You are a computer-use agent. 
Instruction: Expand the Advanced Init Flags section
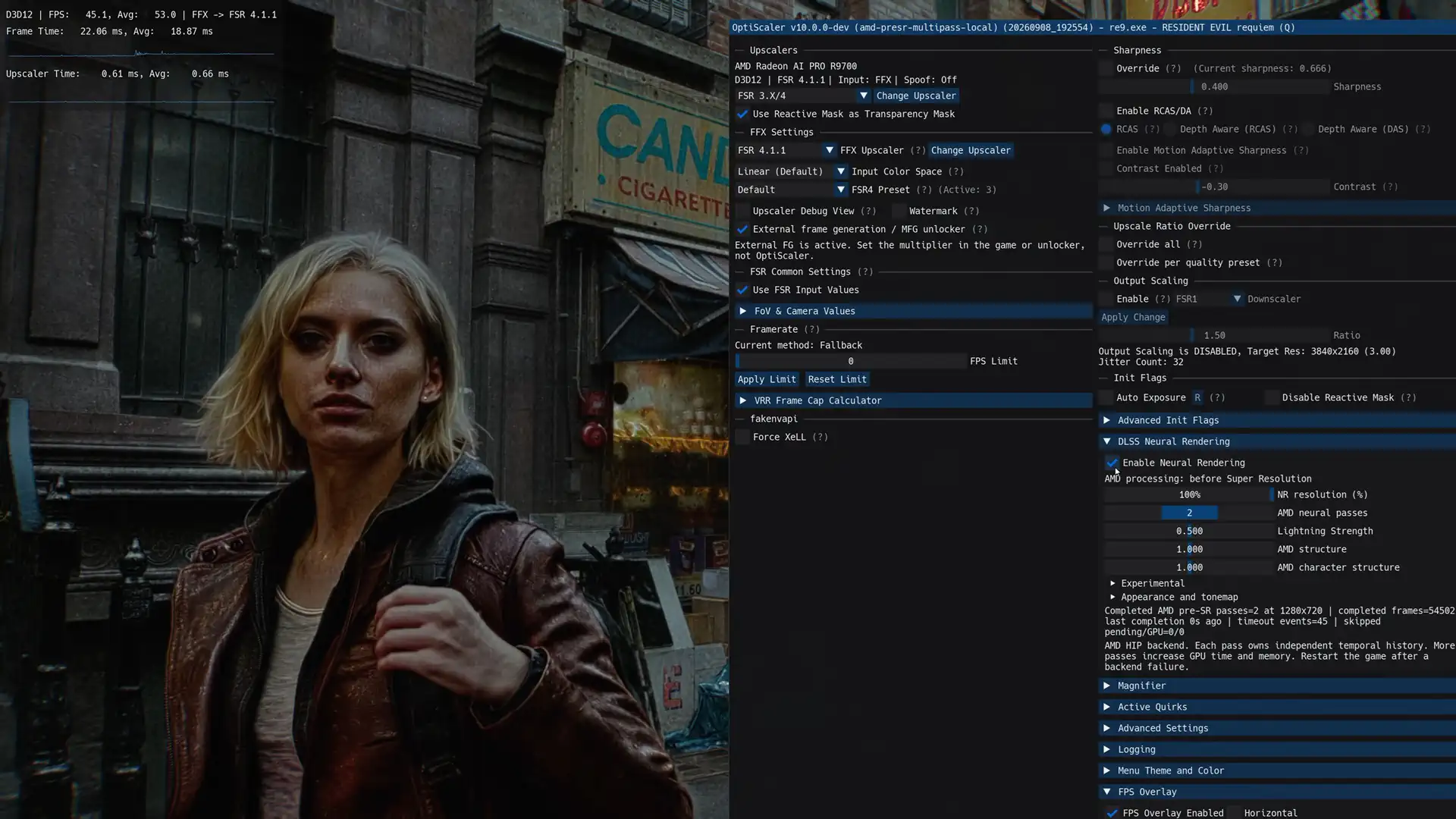[1277, 420]
